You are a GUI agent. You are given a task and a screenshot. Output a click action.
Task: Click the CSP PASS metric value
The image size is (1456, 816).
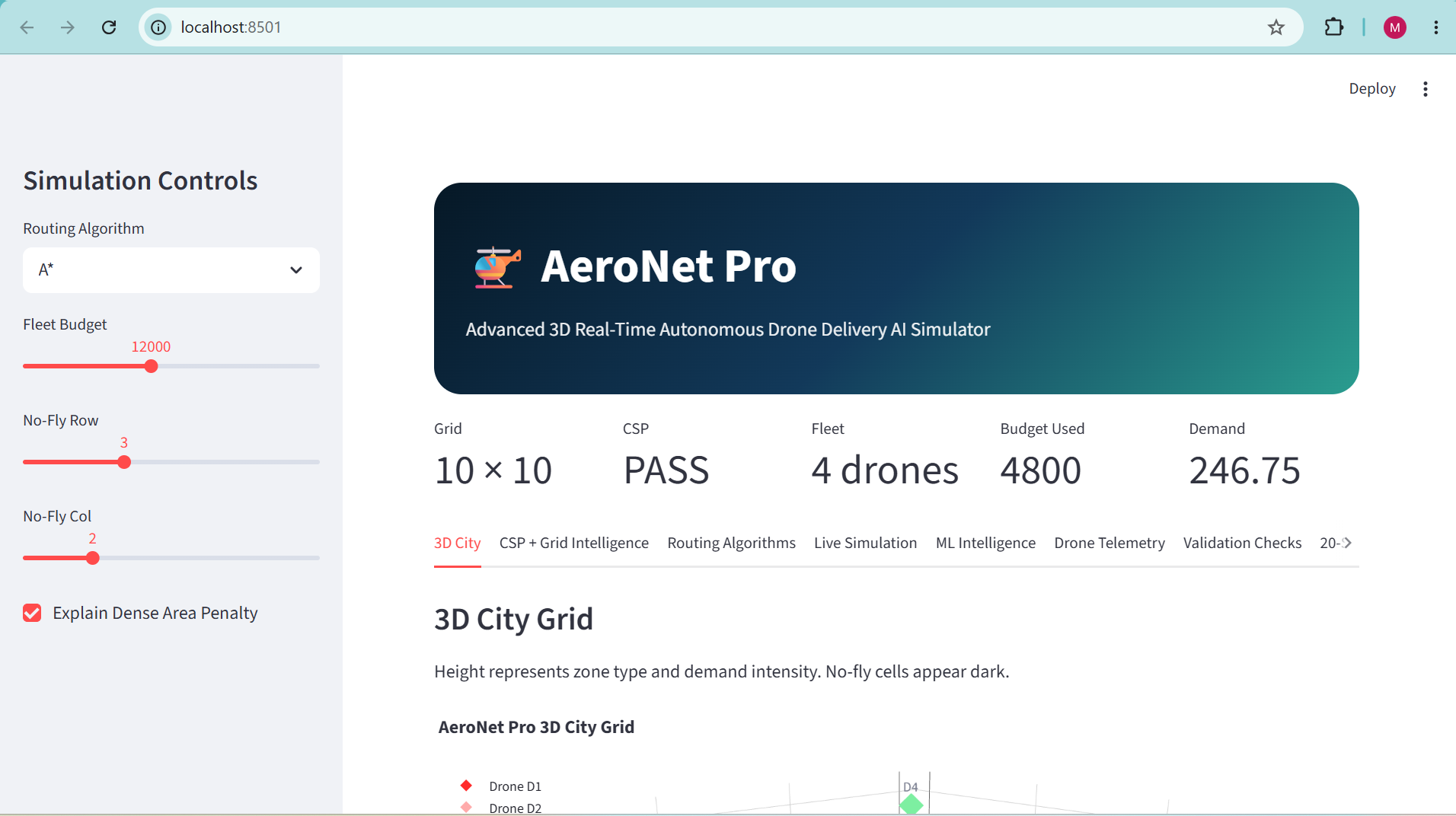[666, 470]
